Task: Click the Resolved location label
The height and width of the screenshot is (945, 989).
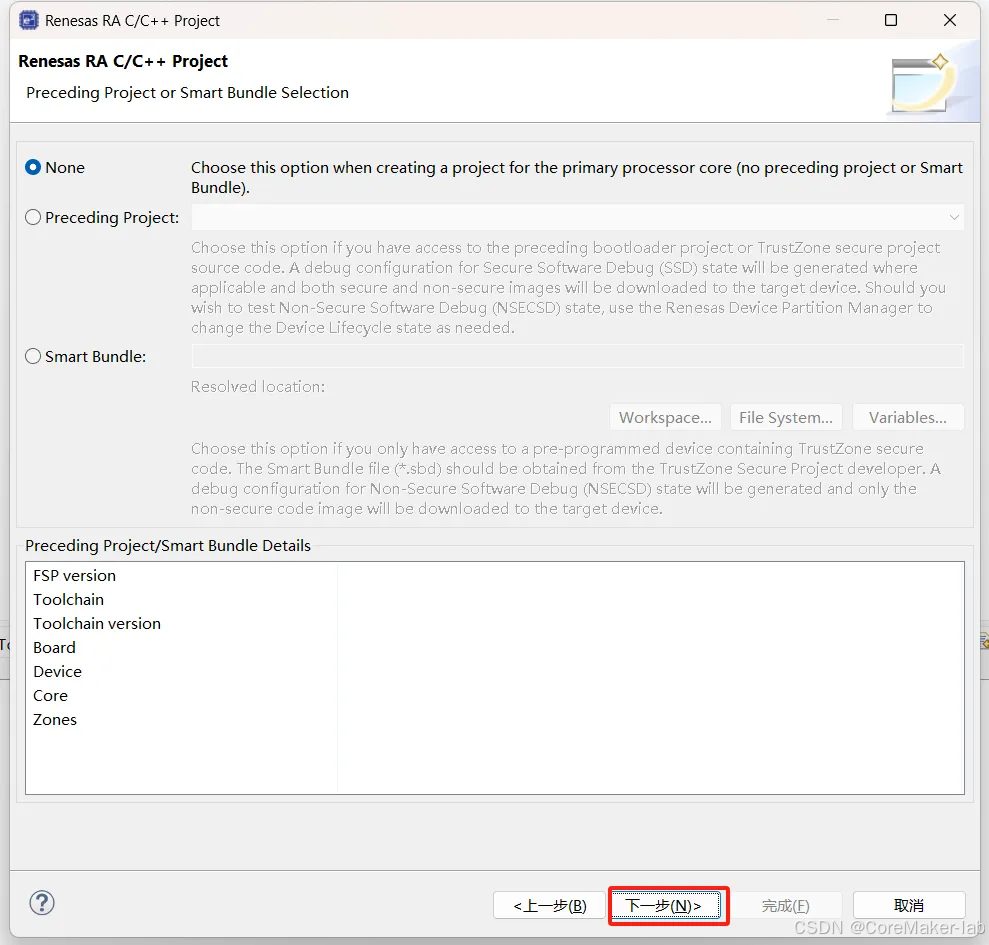Action: (258, 387)
